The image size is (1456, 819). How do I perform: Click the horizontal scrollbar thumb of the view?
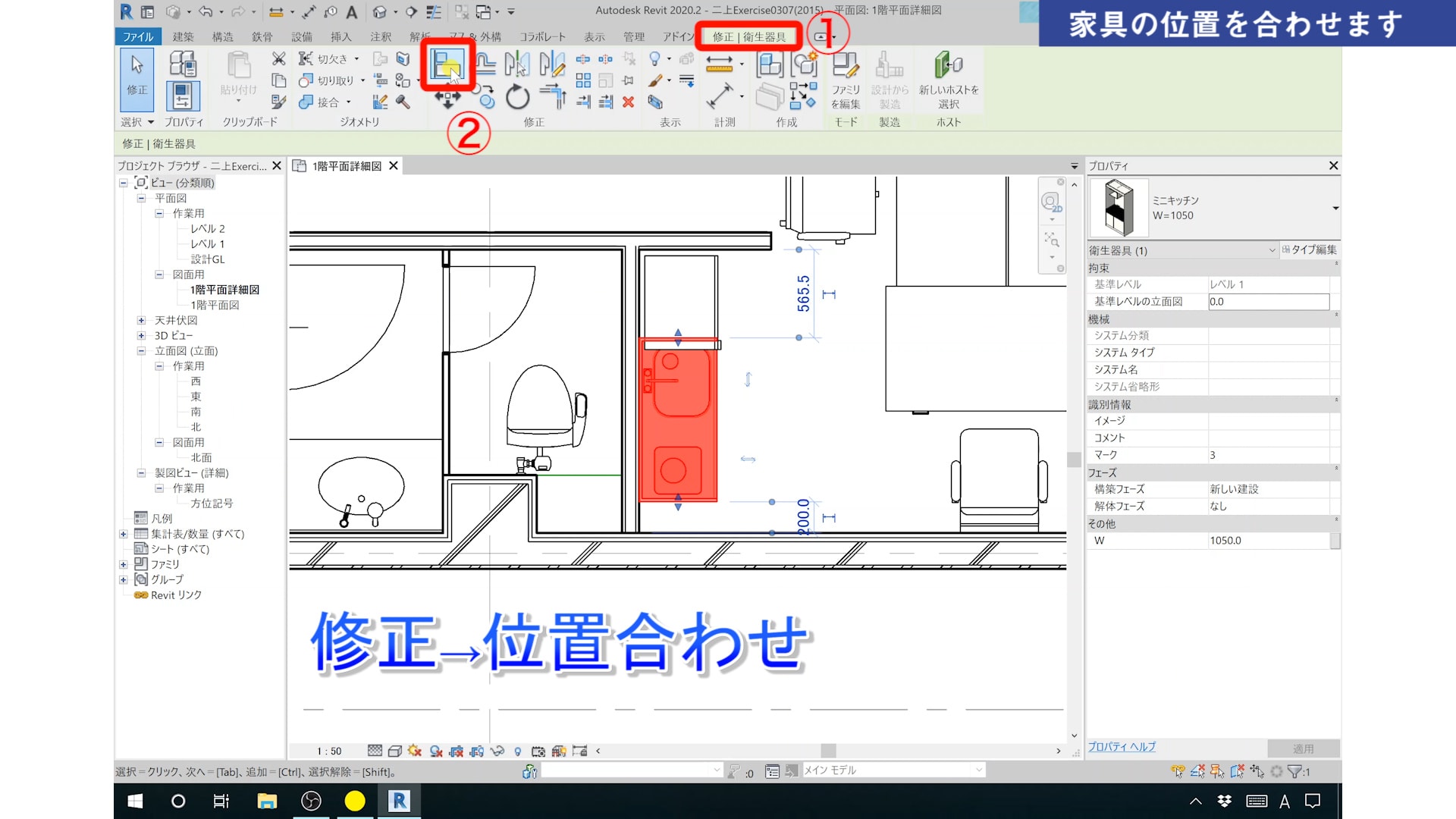pos(828,751)
